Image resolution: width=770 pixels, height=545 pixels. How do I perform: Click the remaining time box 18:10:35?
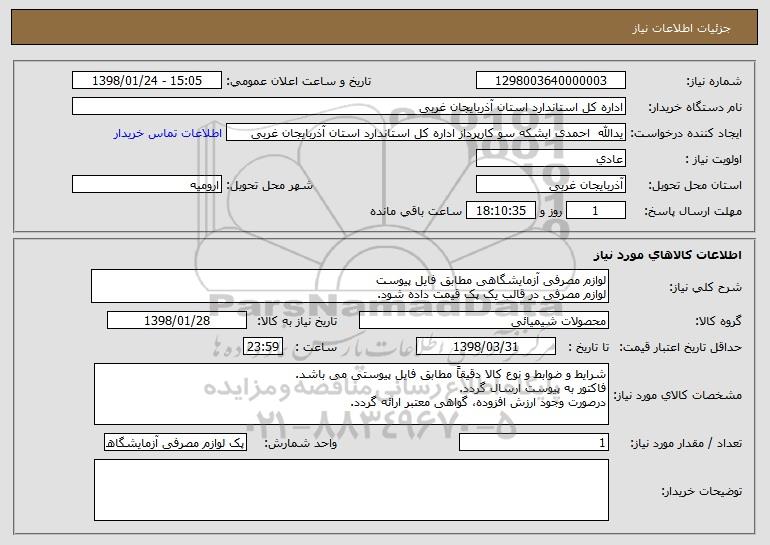tap(500, 210)
